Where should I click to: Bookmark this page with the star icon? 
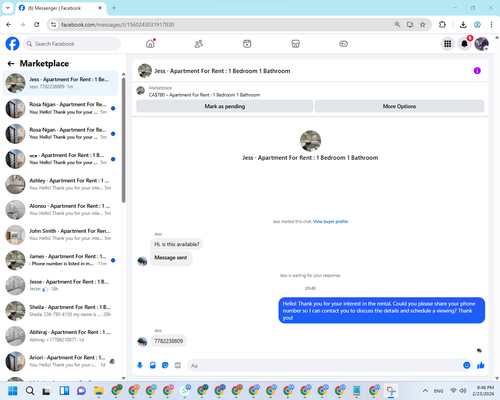pos(423,25)
